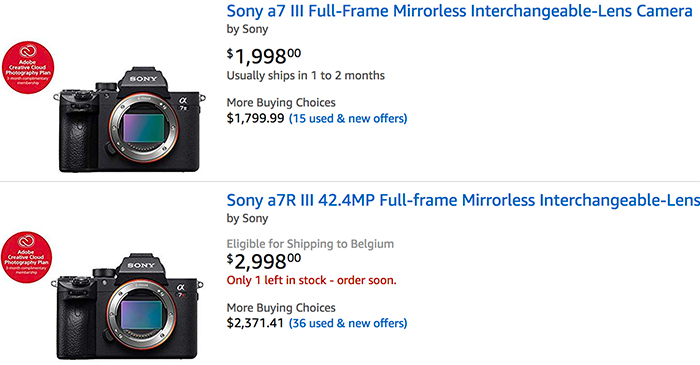700x365 pixels.
Task: Click 'Eligible for Shipping to Belgium' text
Action: [310, 244]
